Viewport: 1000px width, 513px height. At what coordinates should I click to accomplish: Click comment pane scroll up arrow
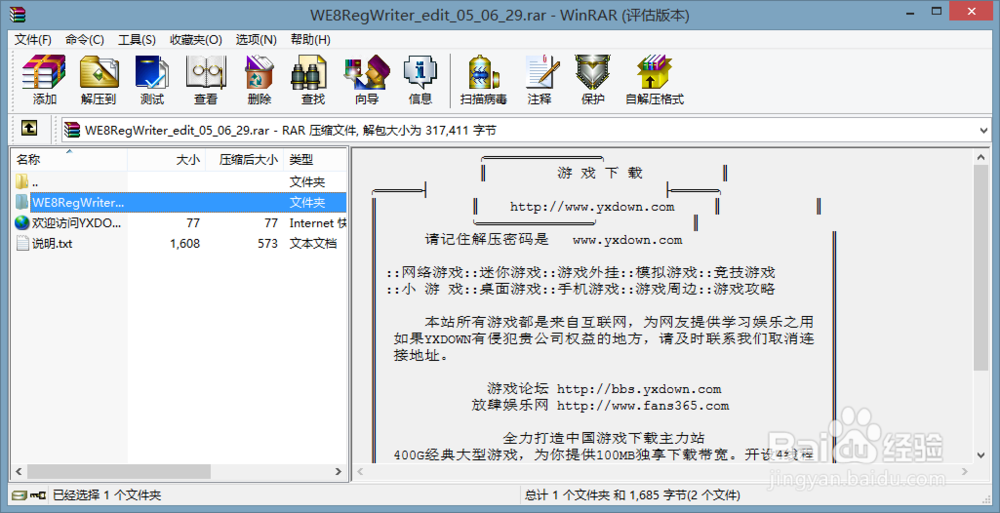pos(981,157)
